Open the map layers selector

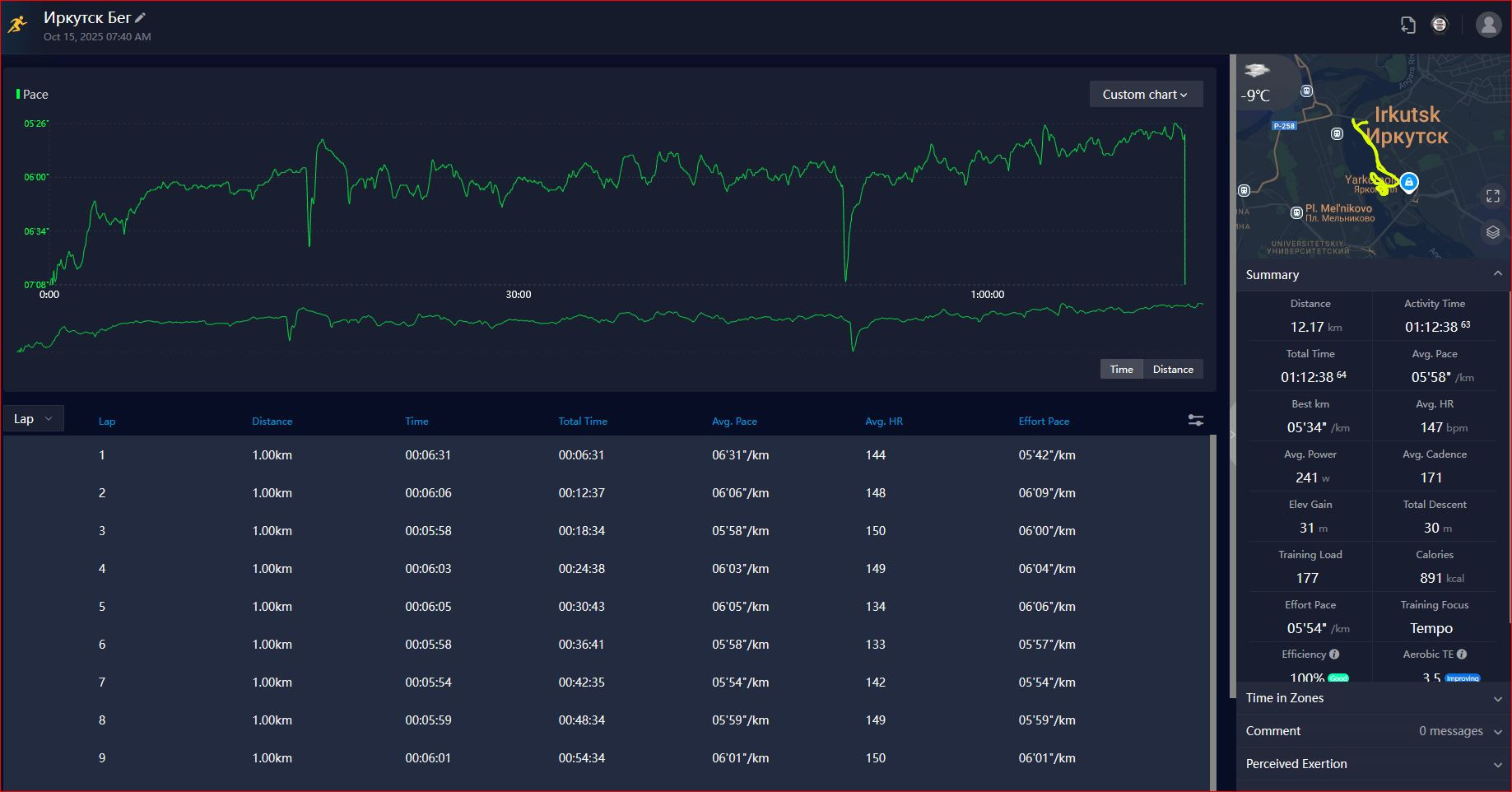tap(1493, 232)
